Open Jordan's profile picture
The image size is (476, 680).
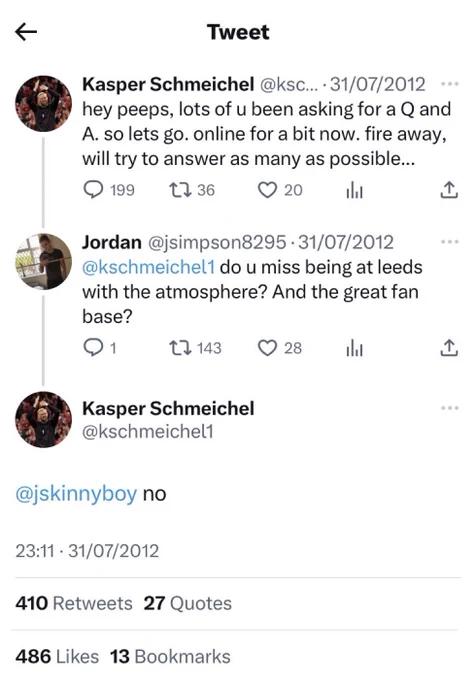[x=43, y=262]
